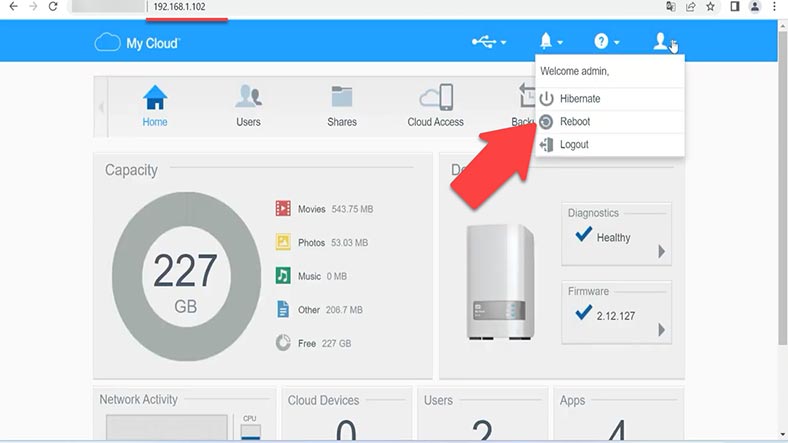
Task: Click the Network Activity graph
Action: [167, 427]
